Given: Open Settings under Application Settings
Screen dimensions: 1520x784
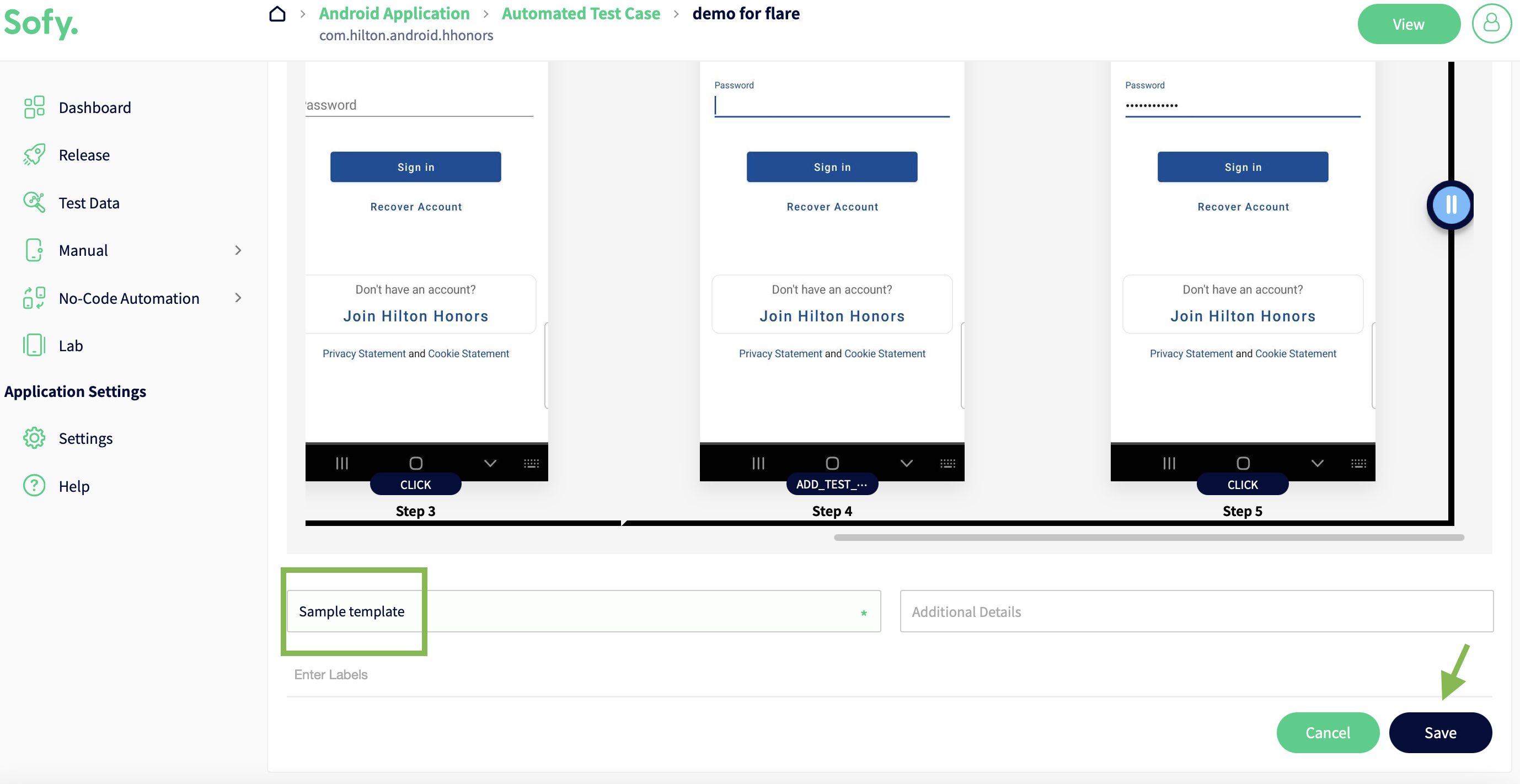Looking at the screenshot, I should point(85,438).
